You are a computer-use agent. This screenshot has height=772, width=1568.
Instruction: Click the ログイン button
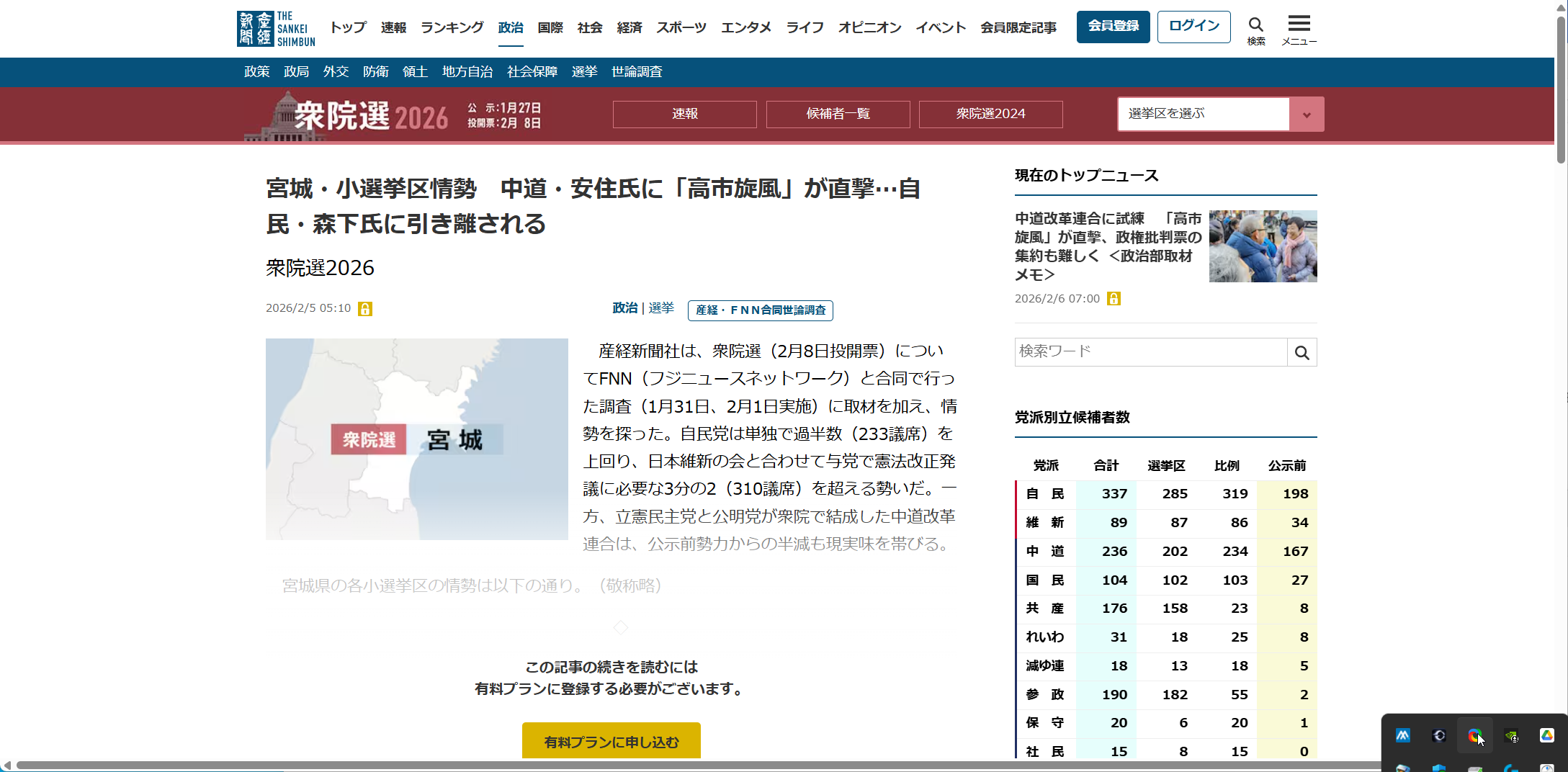(1194, 27)
